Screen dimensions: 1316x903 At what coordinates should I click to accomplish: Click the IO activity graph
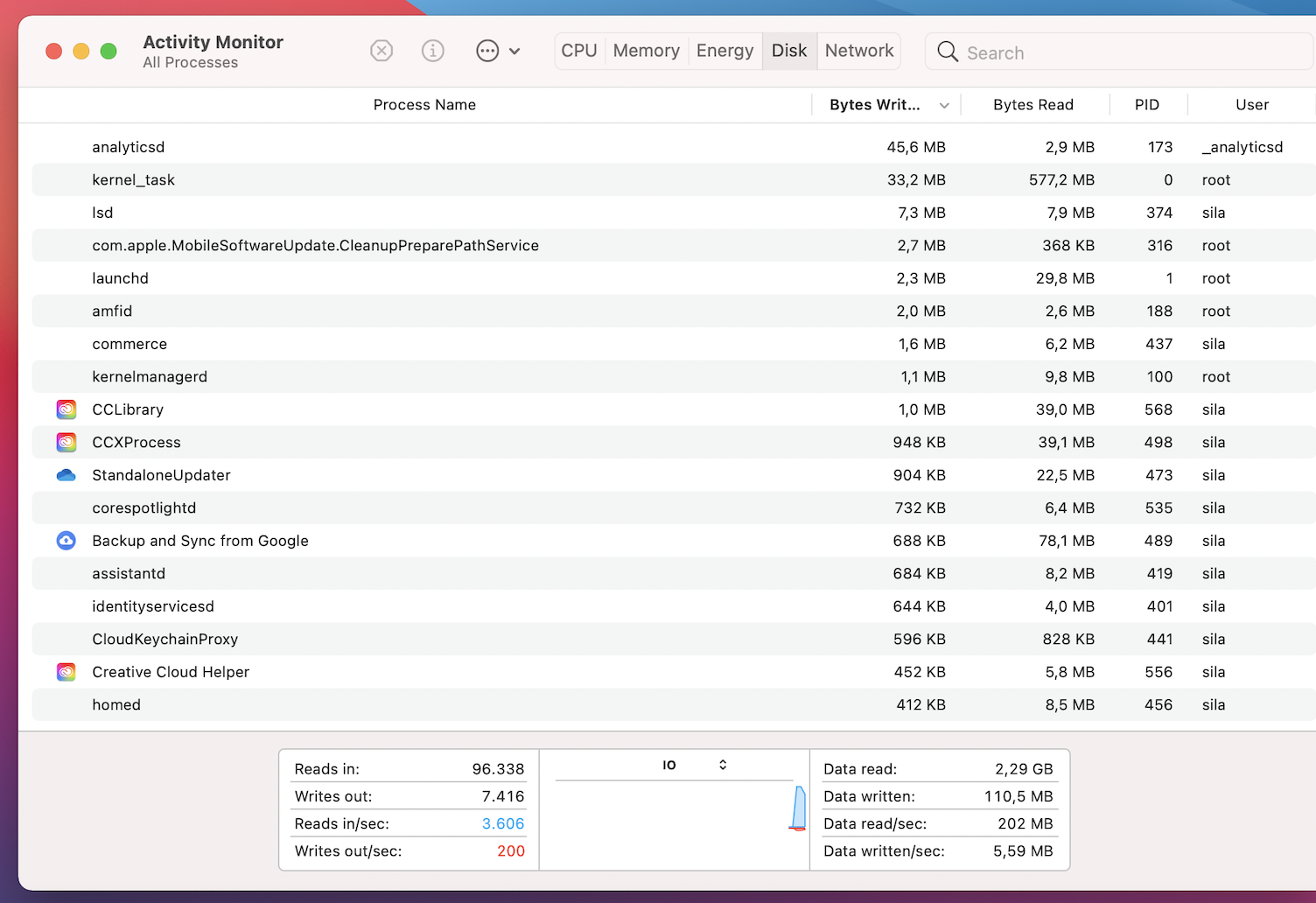pyautogui.click(x=675, y=808)
